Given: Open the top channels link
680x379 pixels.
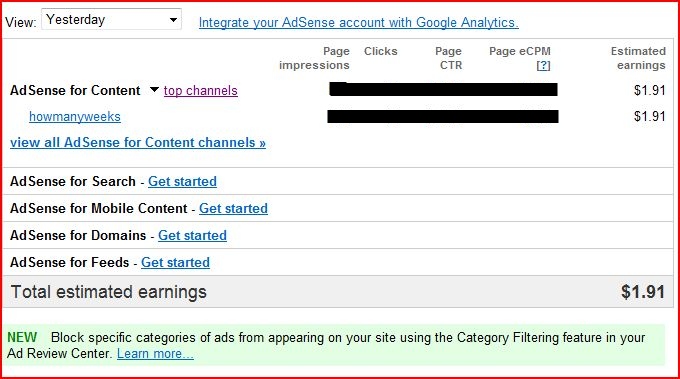Looking at the screenshot, I should click(201, 91).
